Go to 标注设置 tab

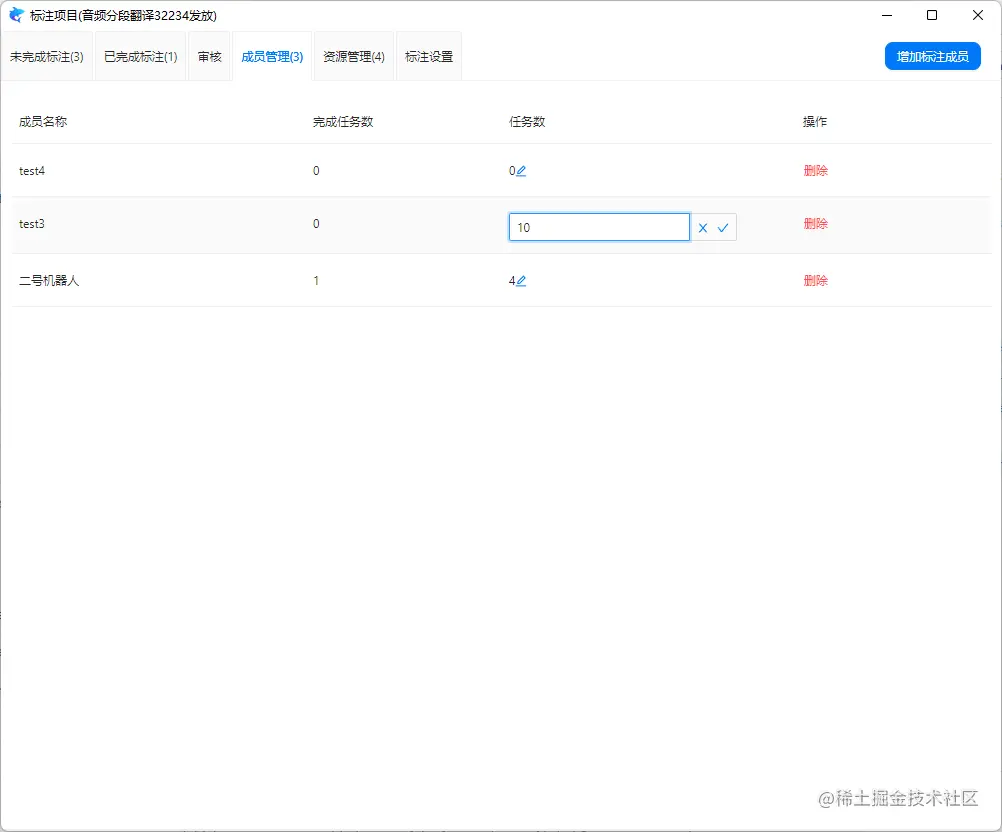pyautogui.click(x=429, y=56)
